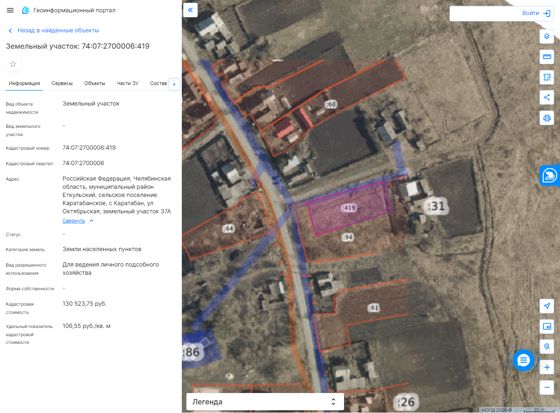Collapse the address with Свернуть link
This screenshot has width=560, height=413.
point(78,221)
